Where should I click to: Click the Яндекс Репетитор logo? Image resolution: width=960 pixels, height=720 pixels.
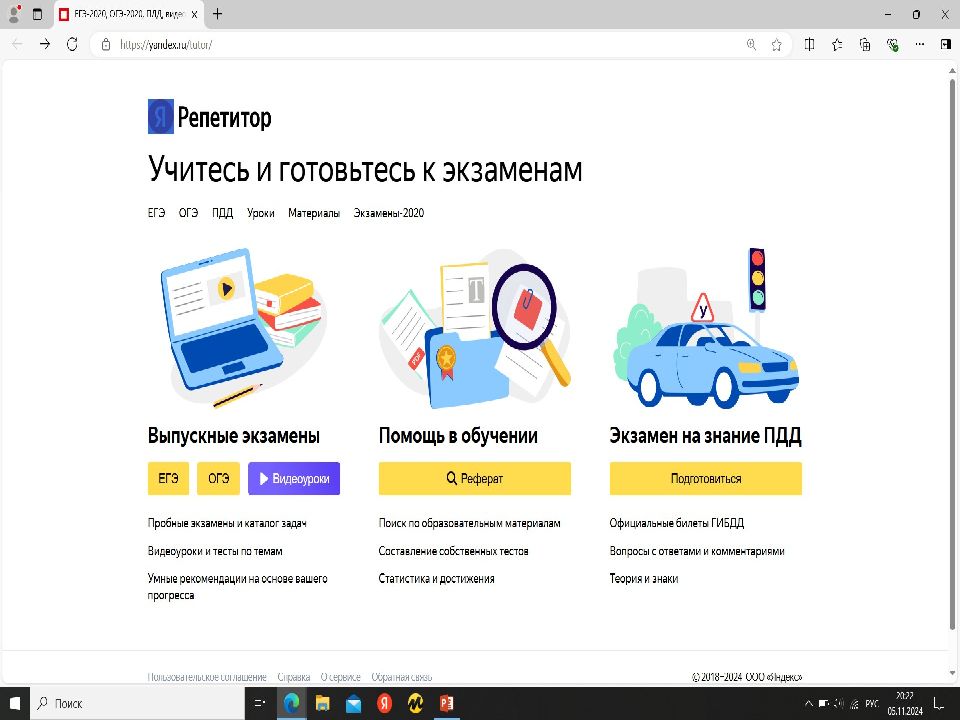(x=209, y=117)
